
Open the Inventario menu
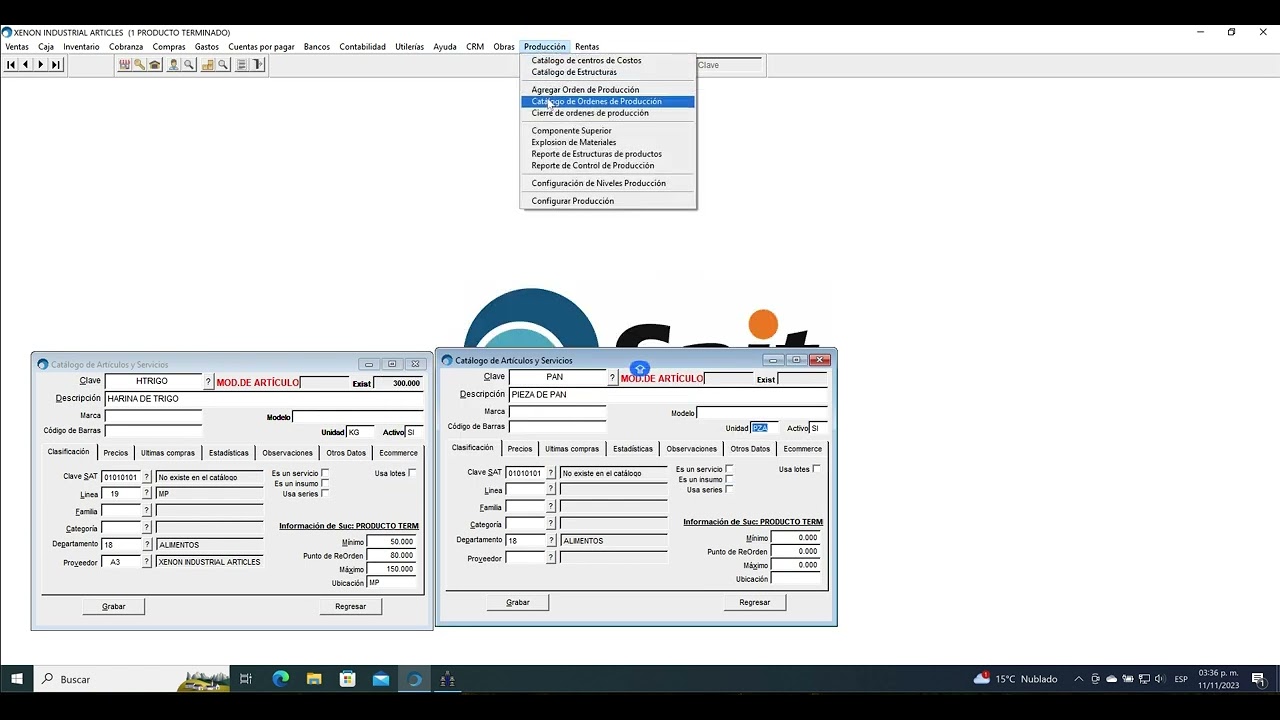(x=81, y=47)
